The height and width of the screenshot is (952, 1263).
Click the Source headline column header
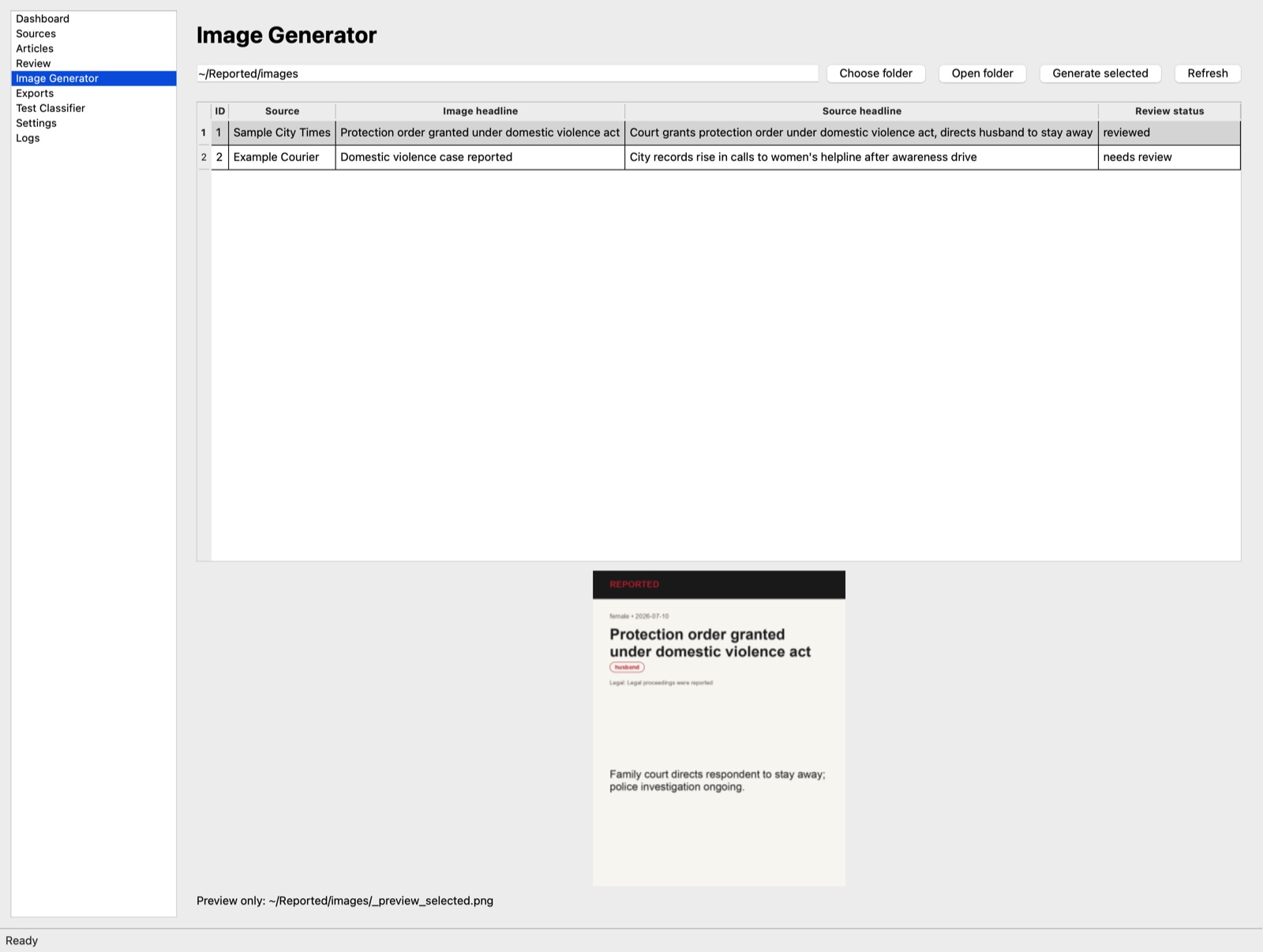pos(861,111)
